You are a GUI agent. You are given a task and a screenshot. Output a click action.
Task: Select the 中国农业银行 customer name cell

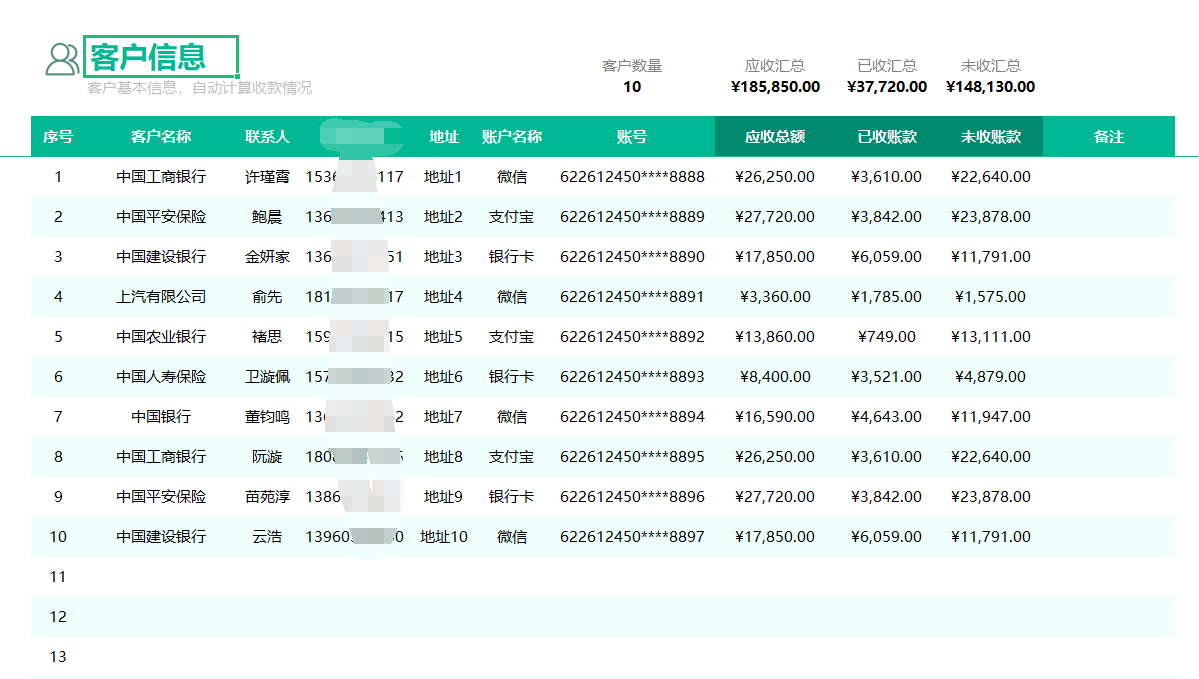(x=161, y=337)
